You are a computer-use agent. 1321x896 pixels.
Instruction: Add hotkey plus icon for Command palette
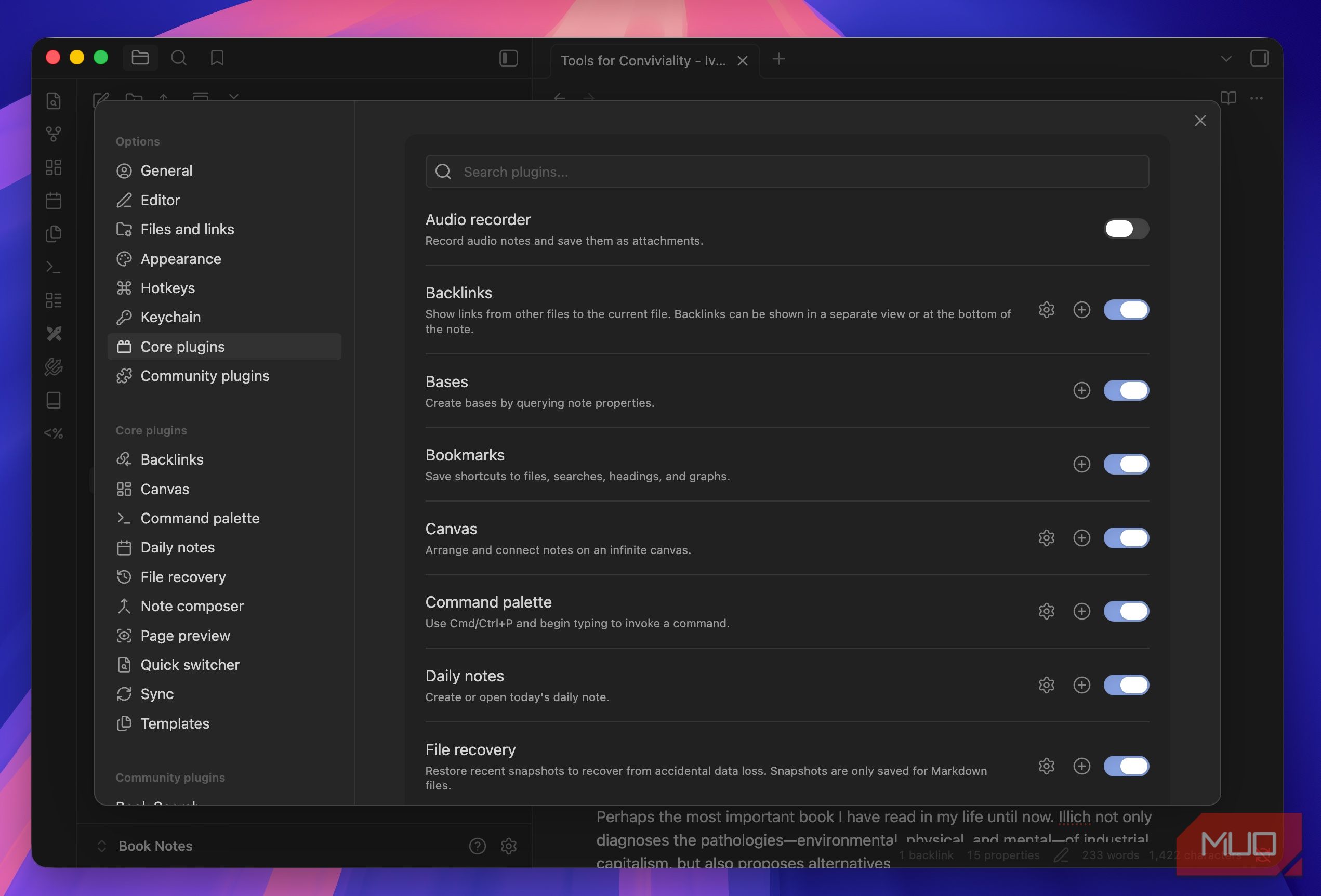1081,611
